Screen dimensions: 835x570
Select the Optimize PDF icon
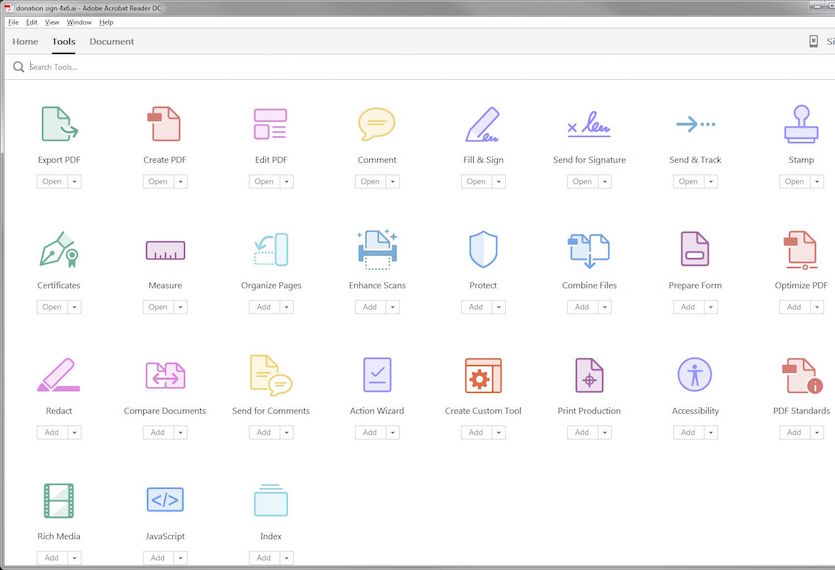pyautogui.click(x=800, y=249)
